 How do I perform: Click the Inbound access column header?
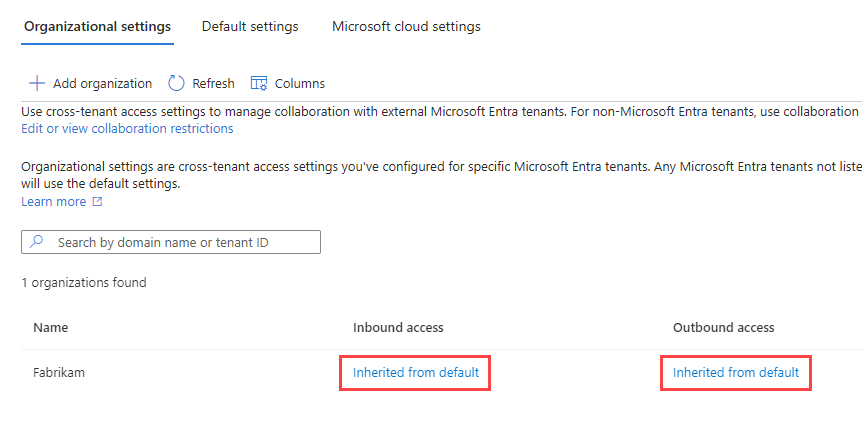[x=398, y=328]
